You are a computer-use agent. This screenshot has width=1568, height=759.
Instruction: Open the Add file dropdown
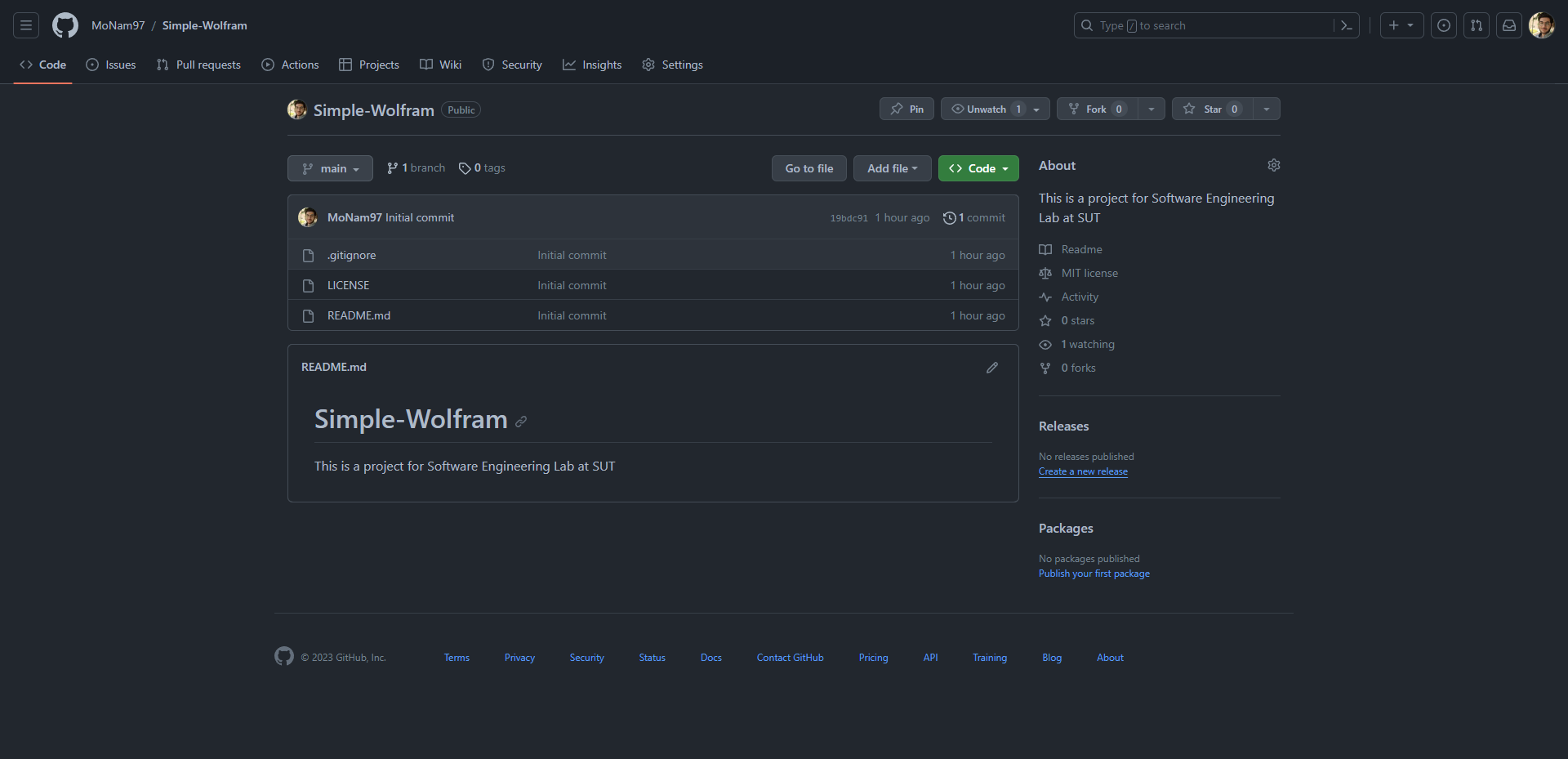[892, 168]
